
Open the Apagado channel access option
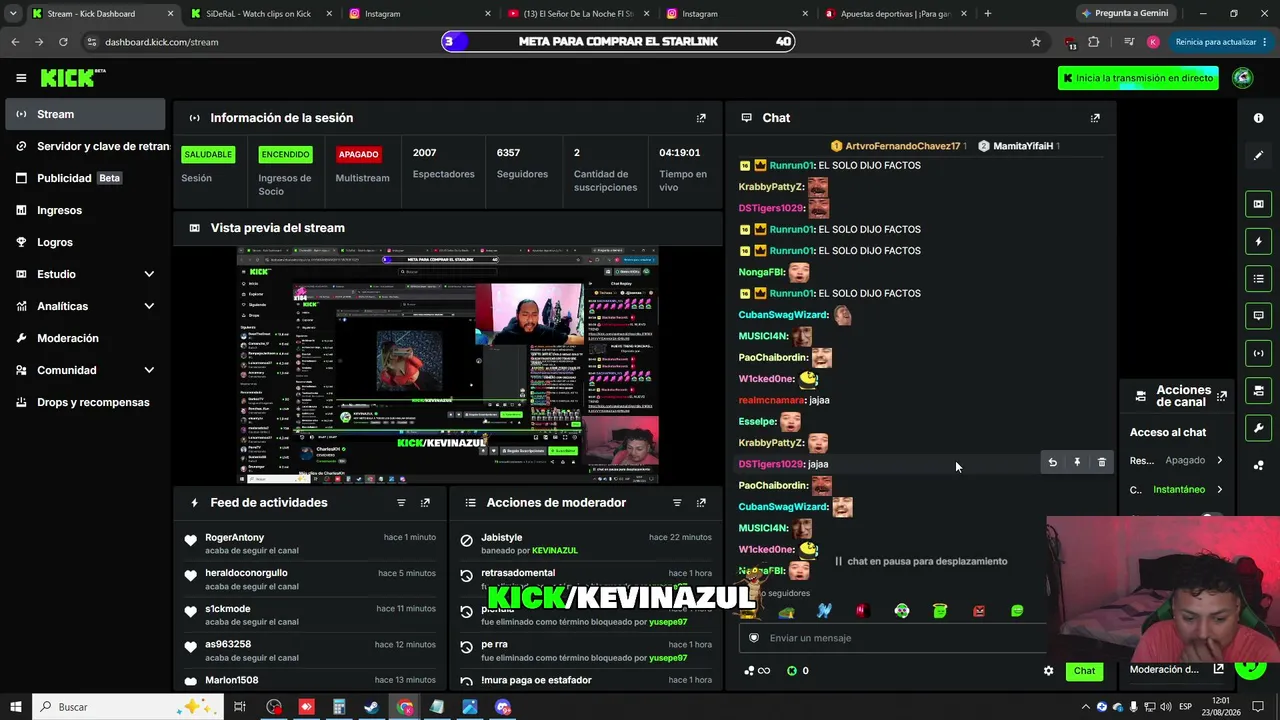1178,461
